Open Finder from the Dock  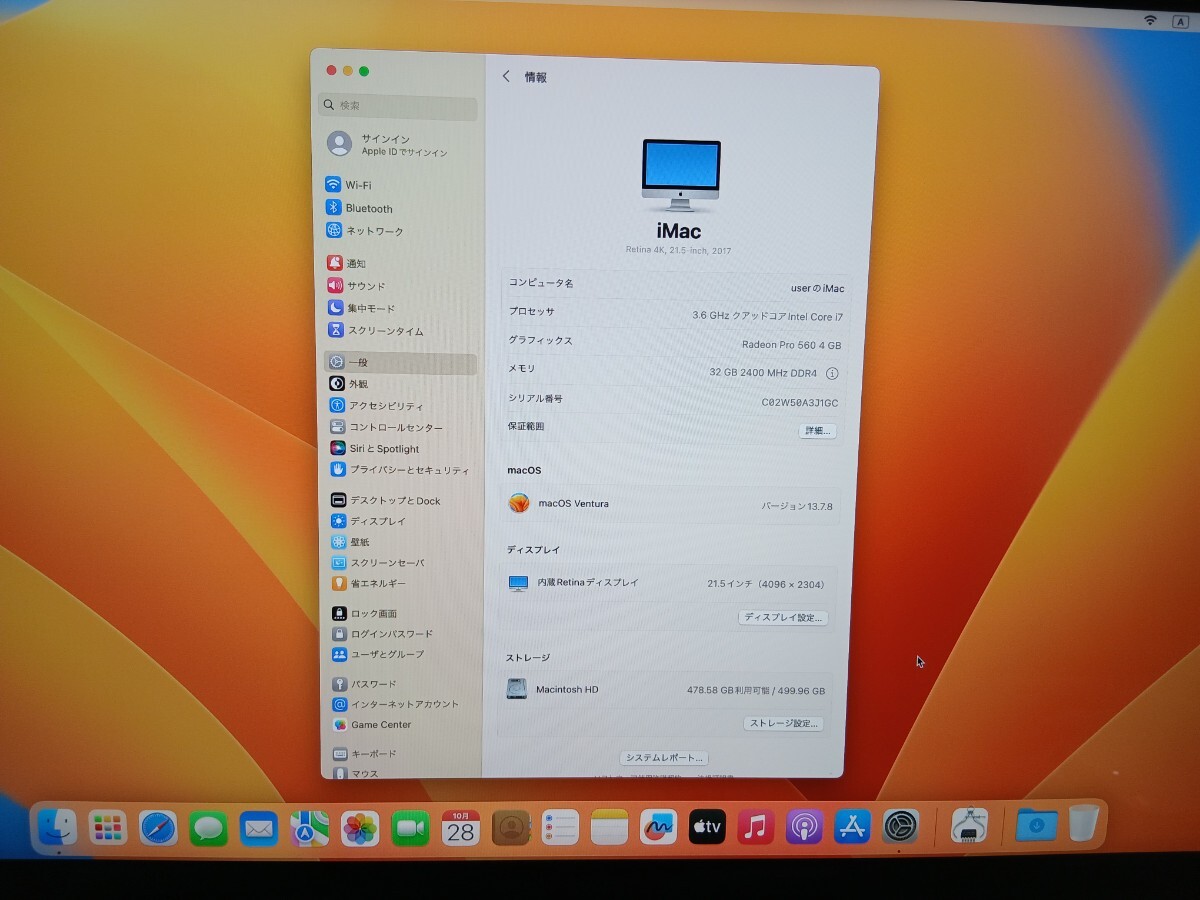pyautogui.click(x=58, y=827)
